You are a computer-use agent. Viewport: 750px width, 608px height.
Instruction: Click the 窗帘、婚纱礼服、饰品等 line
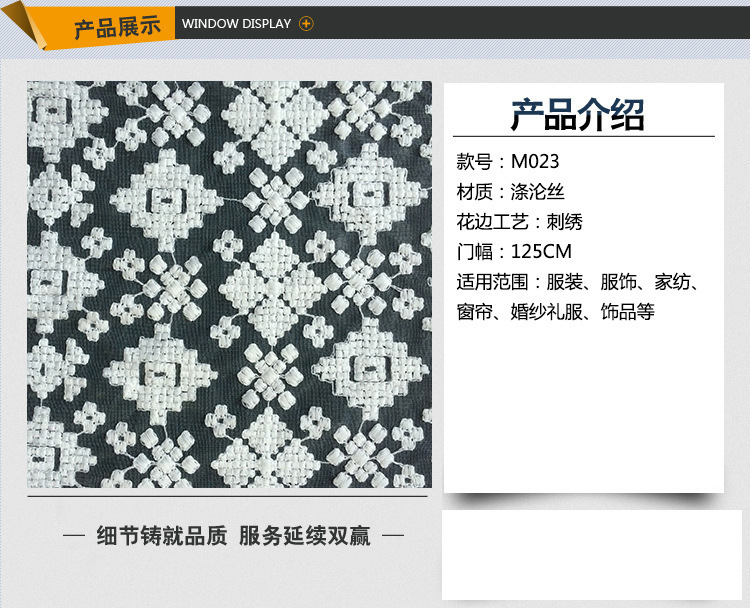click(555, 312)
